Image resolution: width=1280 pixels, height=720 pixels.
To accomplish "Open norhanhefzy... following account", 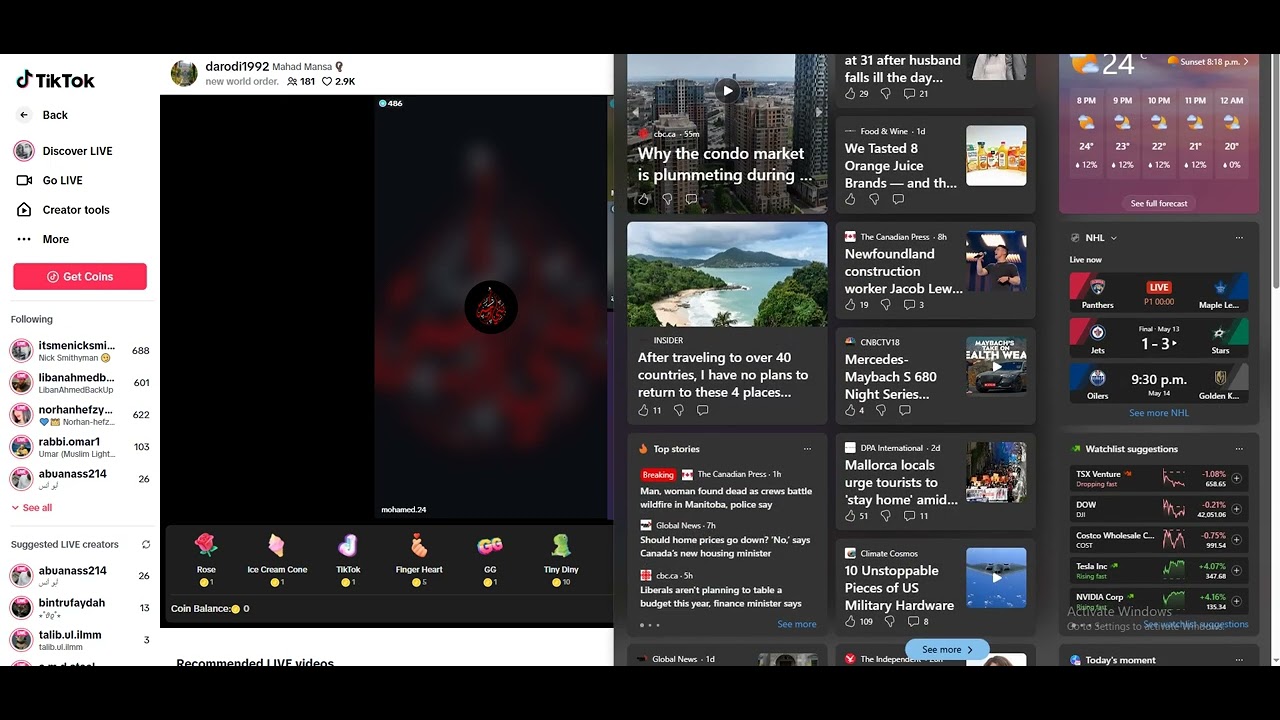I will click(80, 415).
